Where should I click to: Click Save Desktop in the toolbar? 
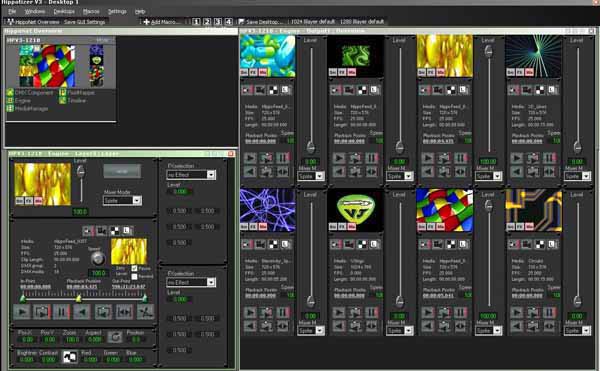click(261, 22)
